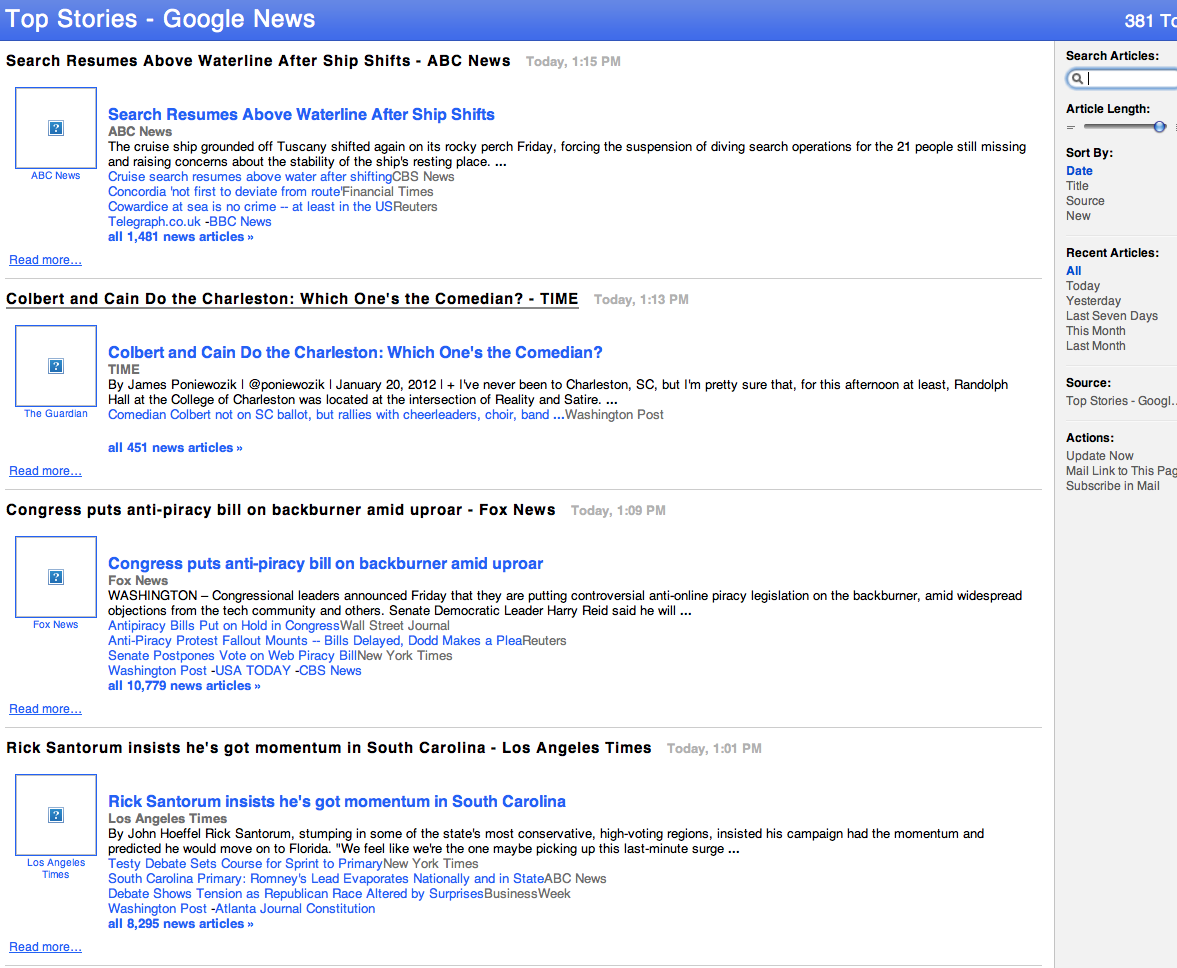1177x968 pixels.
Task: Open the Atlanta Journal Constitution link
Action: 295,909
